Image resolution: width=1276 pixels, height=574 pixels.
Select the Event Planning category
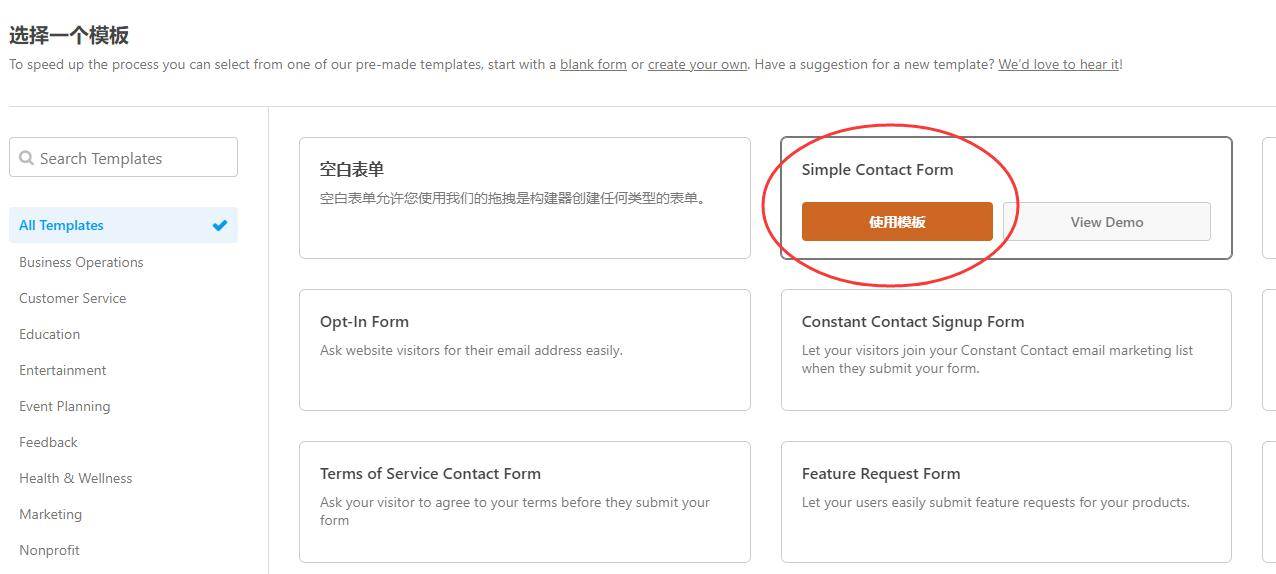pyautogui.click(x=64, y=406)
